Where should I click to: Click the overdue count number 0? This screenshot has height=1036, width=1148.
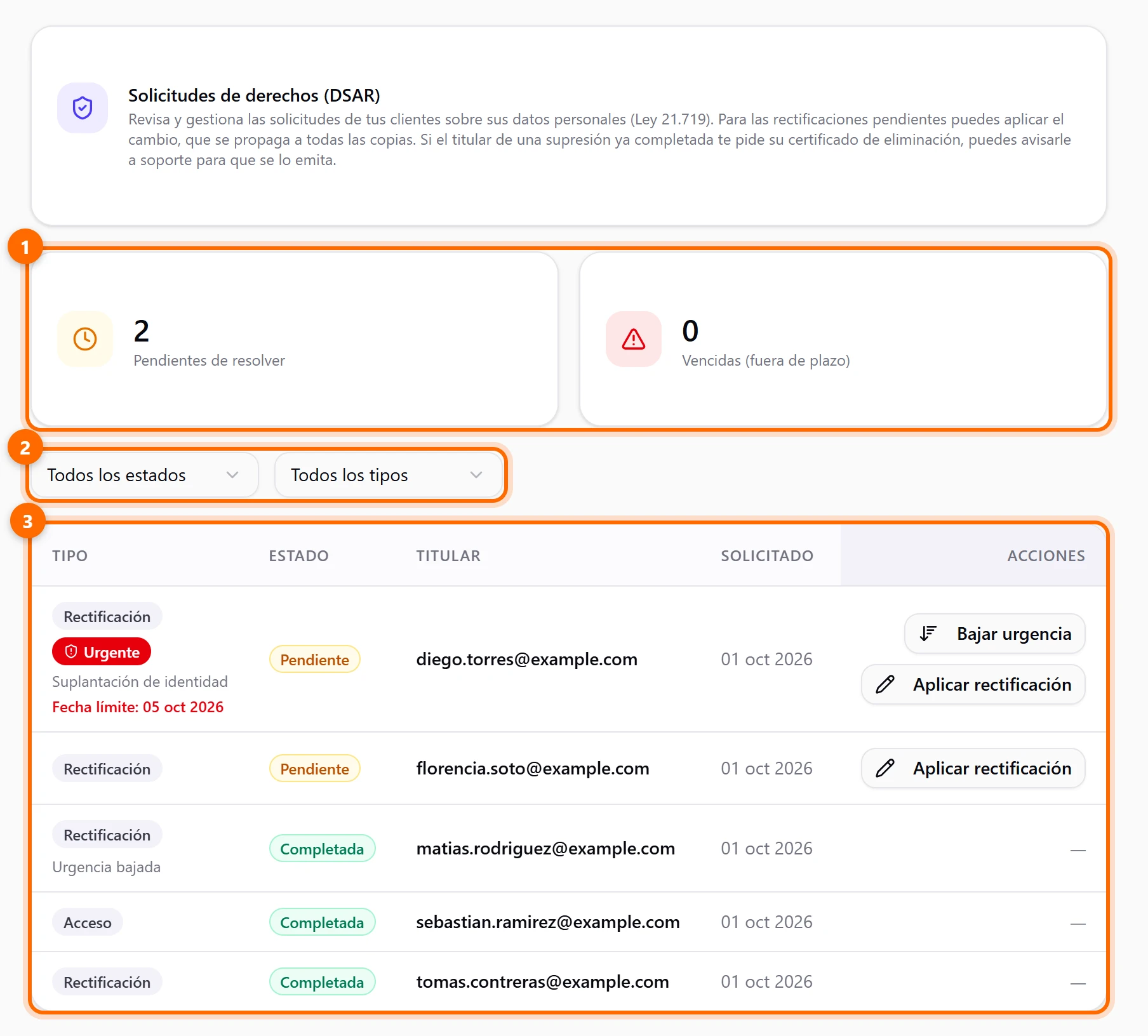click(690, 331)
